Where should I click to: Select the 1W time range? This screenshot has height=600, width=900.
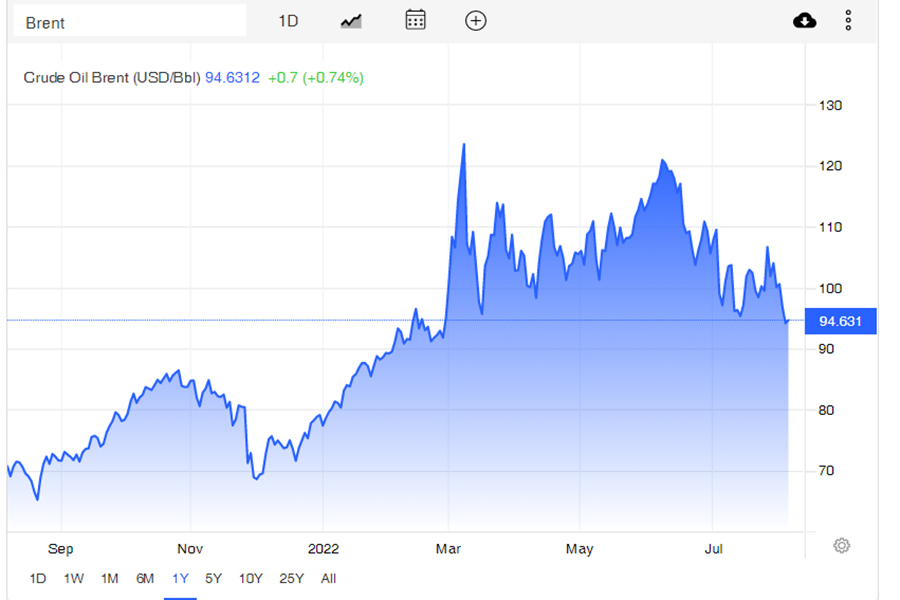pyautogui.click(x=74, y=578)
